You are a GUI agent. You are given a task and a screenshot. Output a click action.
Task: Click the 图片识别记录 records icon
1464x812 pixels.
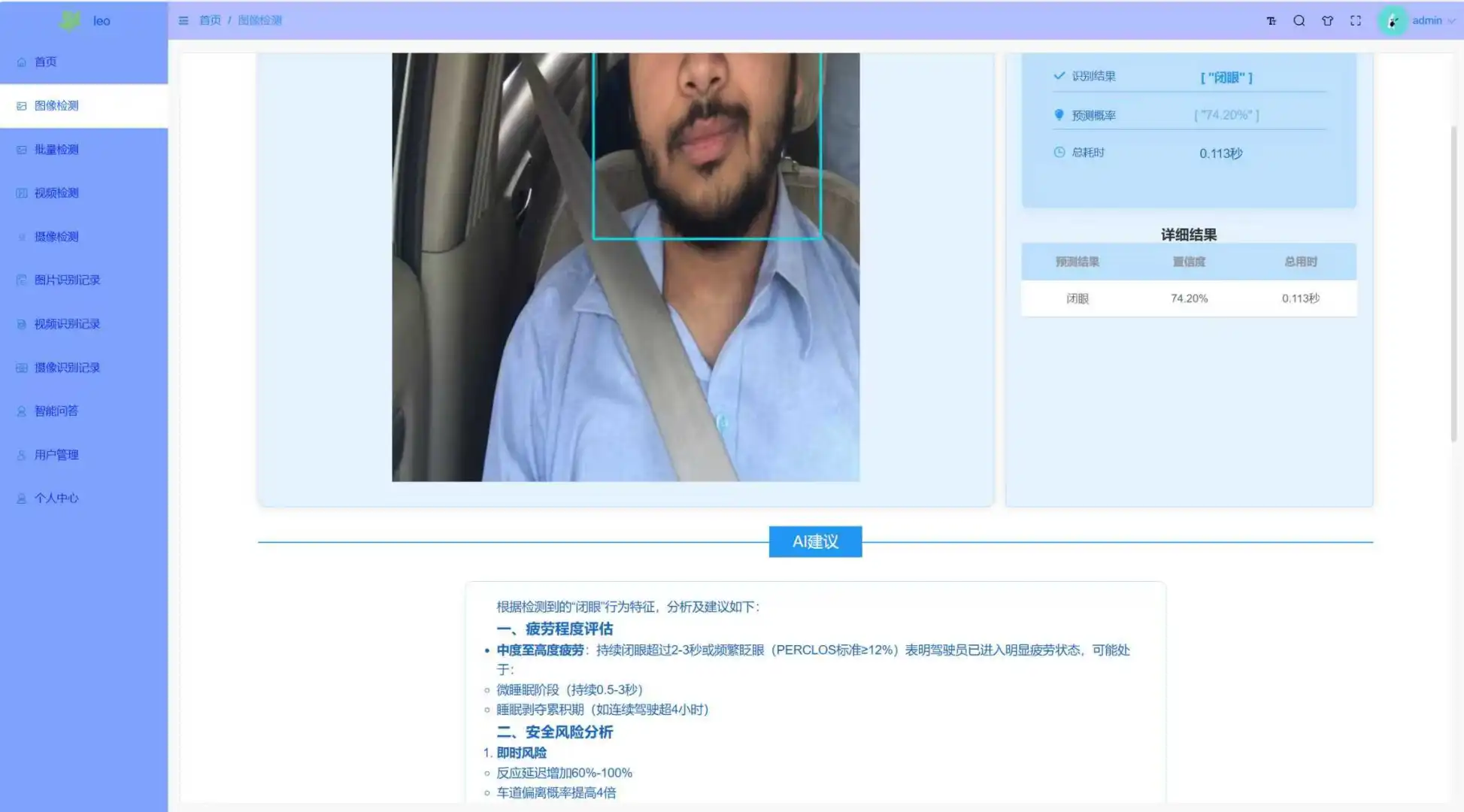21,280
